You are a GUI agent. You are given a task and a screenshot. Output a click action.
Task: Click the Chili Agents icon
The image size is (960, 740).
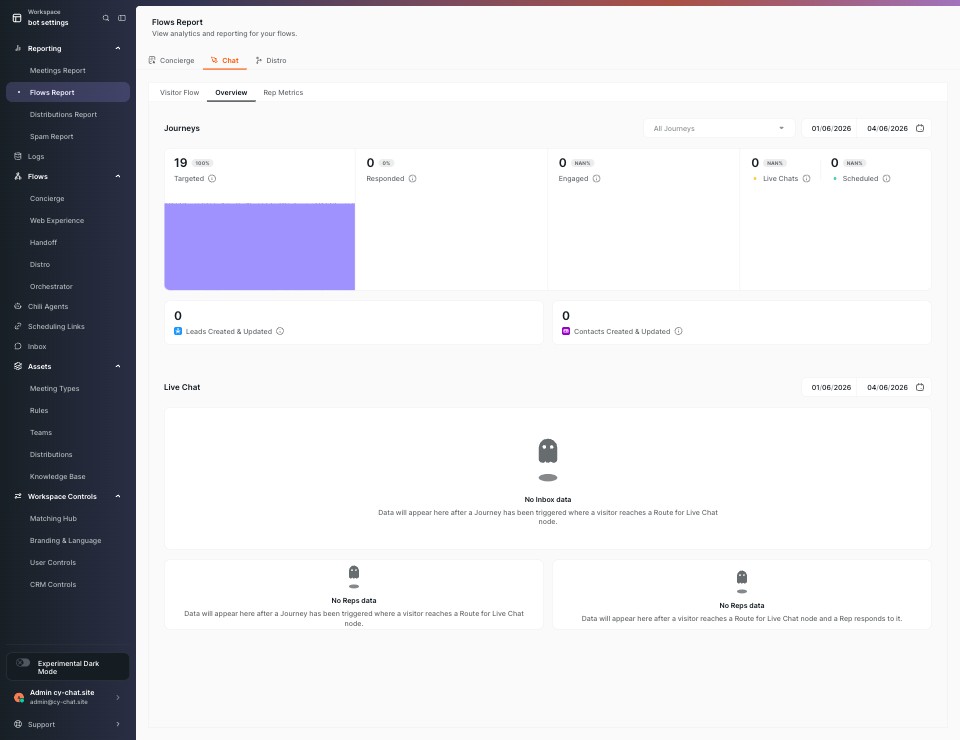pyautogui.click(x=18, y=306)
